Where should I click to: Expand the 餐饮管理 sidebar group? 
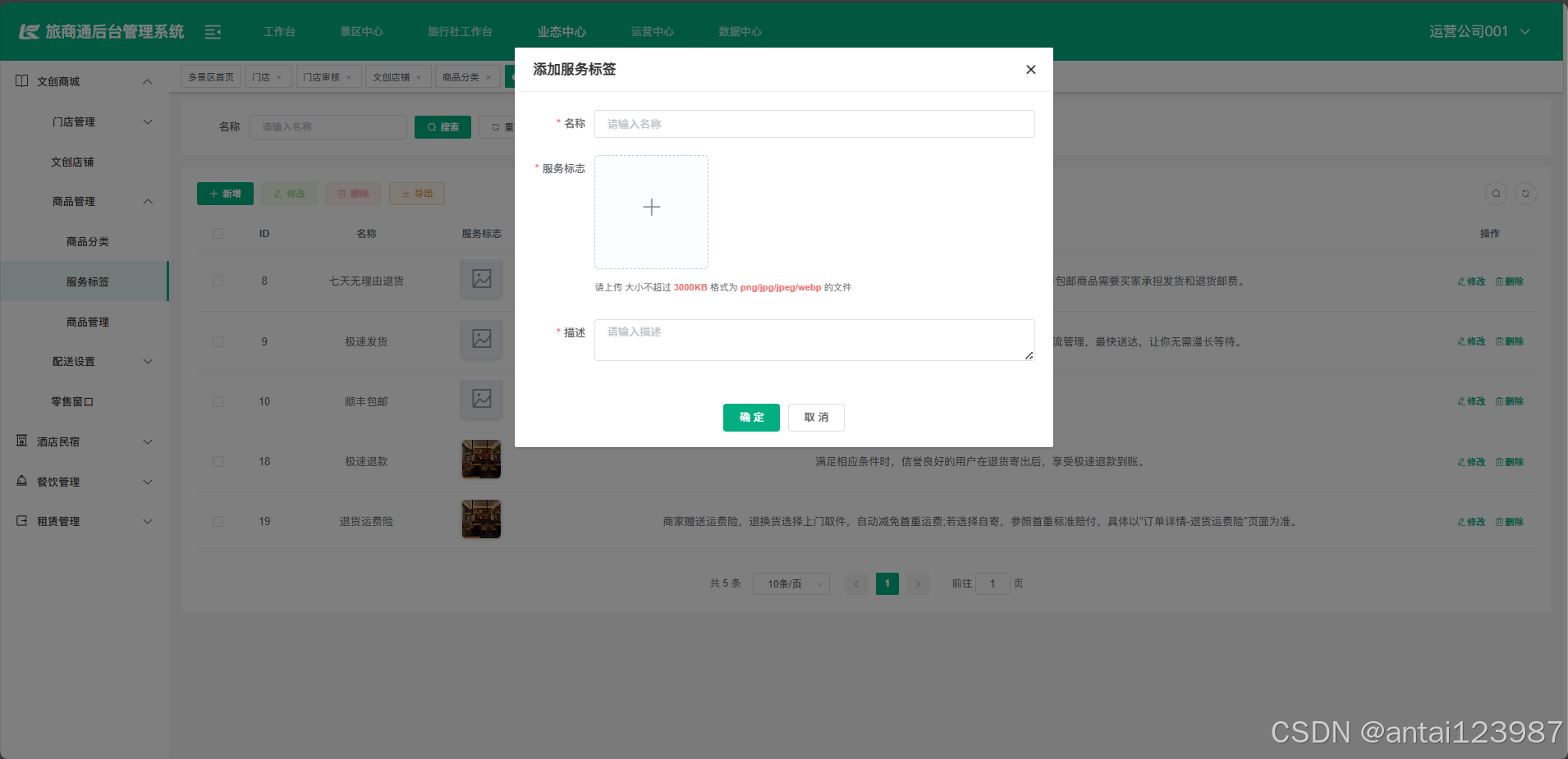(85, 482)
